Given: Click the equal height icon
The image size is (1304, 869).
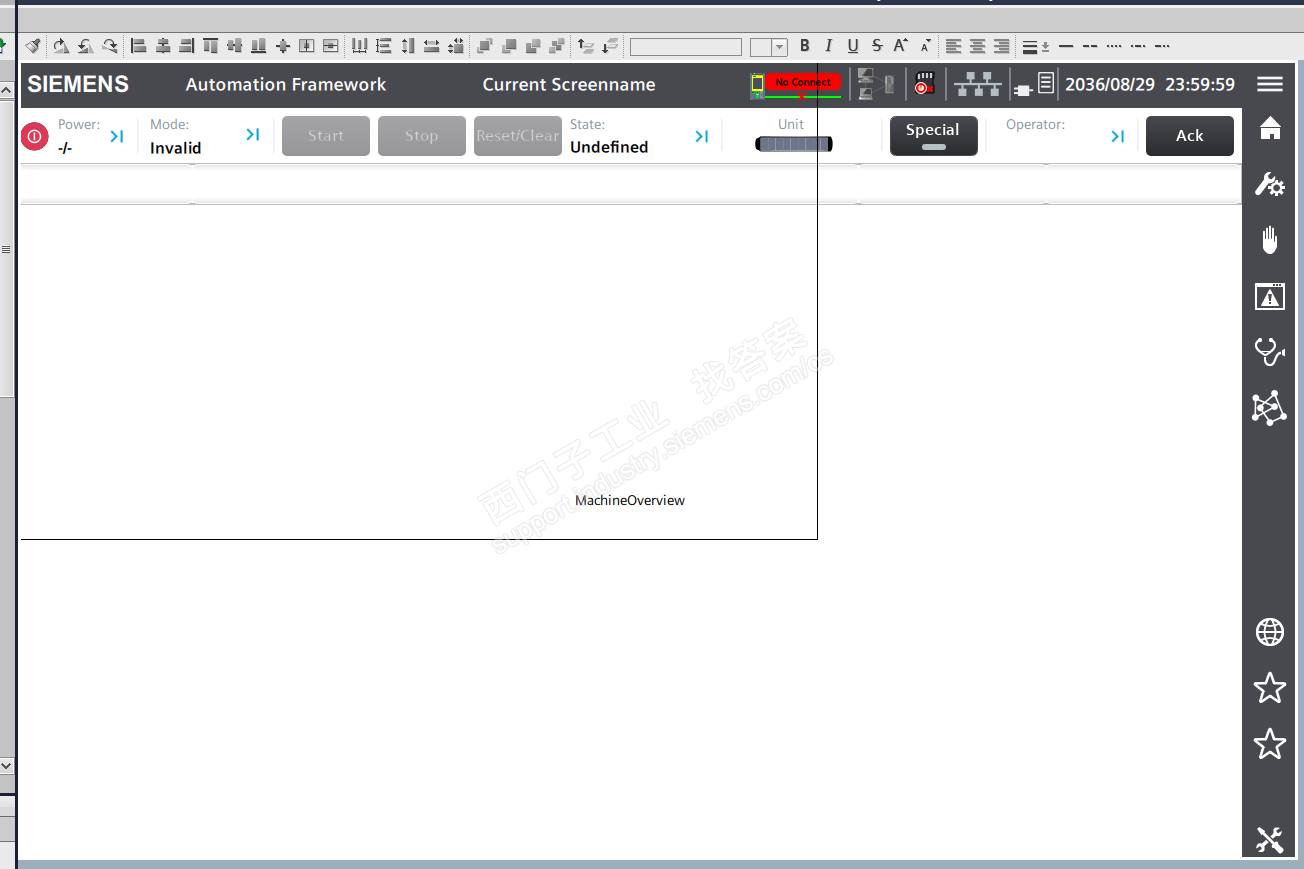Looking at the screenshot, I should [x=408, y=46].
